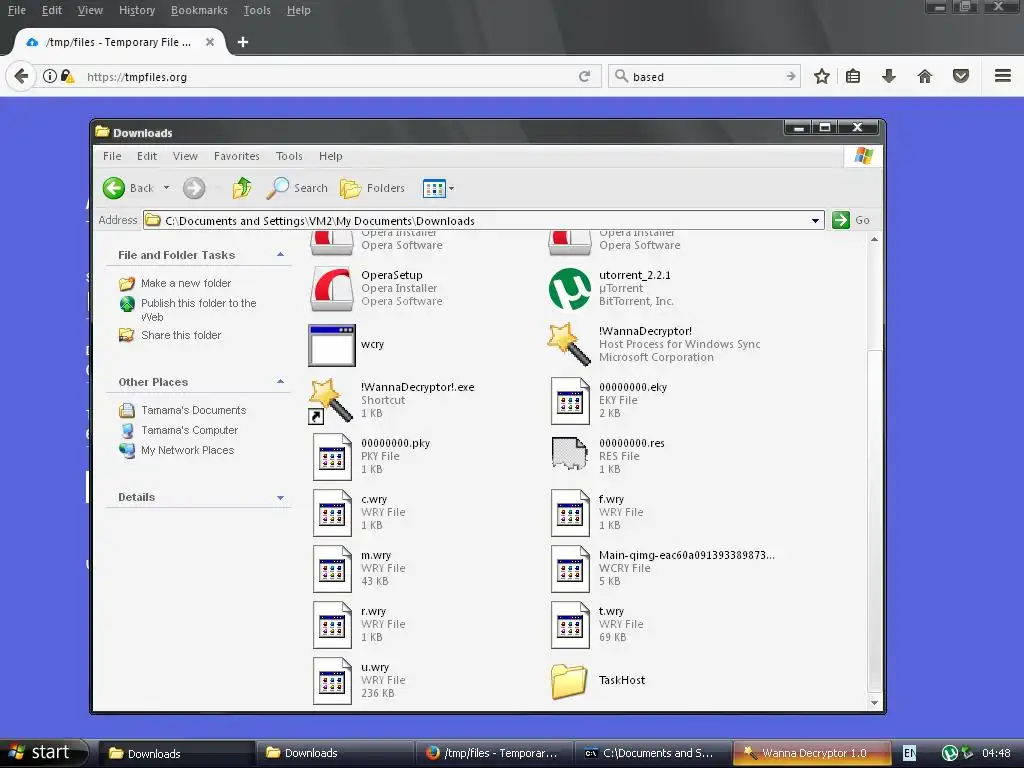
Task: Click the Firefox back arrow button
Action: tap(20, 76)
